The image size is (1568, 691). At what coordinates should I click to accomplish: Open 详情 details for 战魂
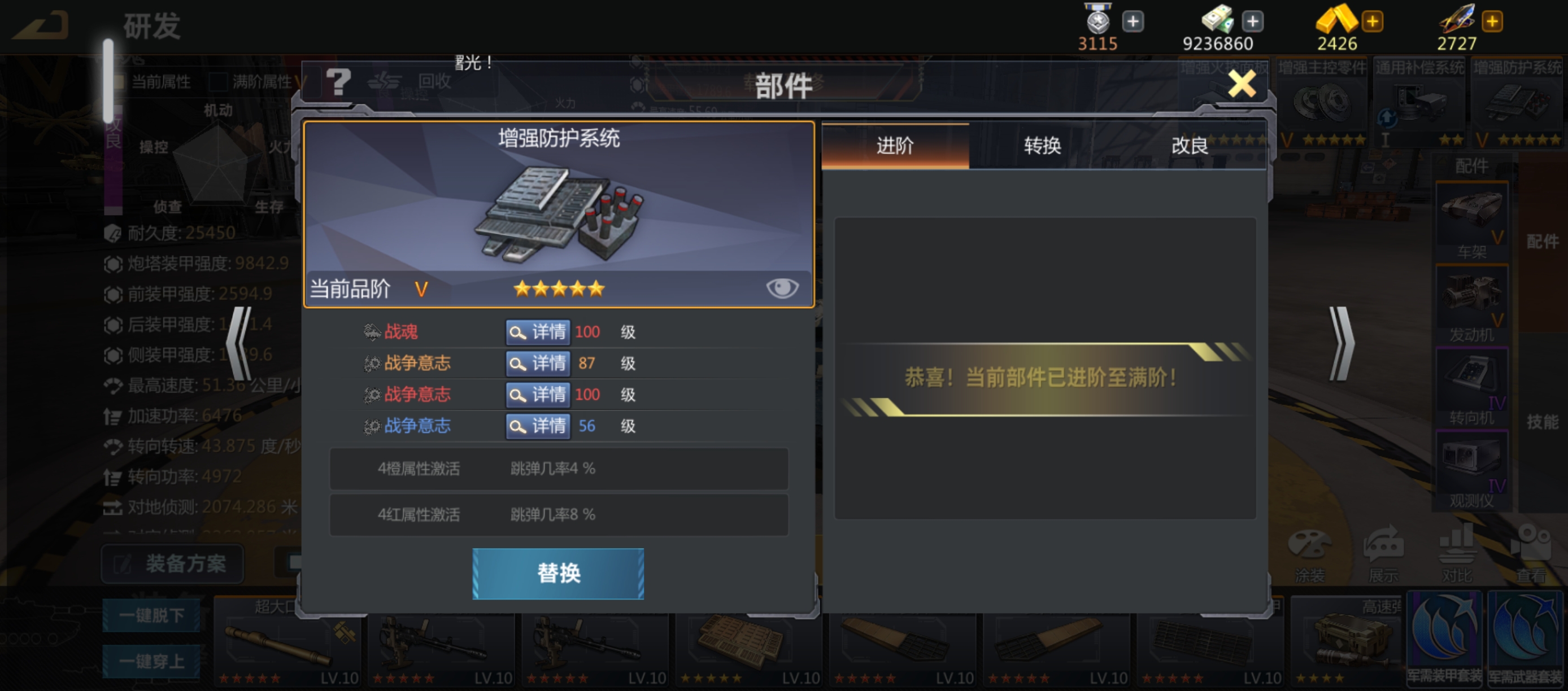point(538,332)
